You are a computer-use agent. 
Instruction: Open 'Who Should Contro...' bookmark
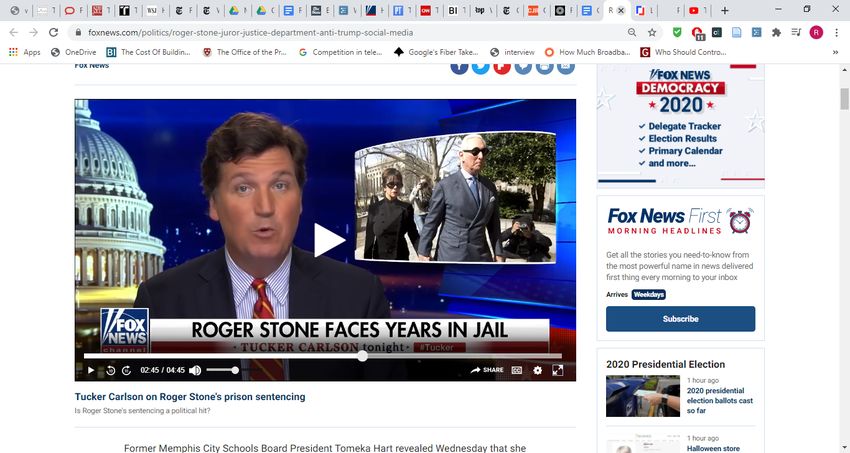pos(683,53)
